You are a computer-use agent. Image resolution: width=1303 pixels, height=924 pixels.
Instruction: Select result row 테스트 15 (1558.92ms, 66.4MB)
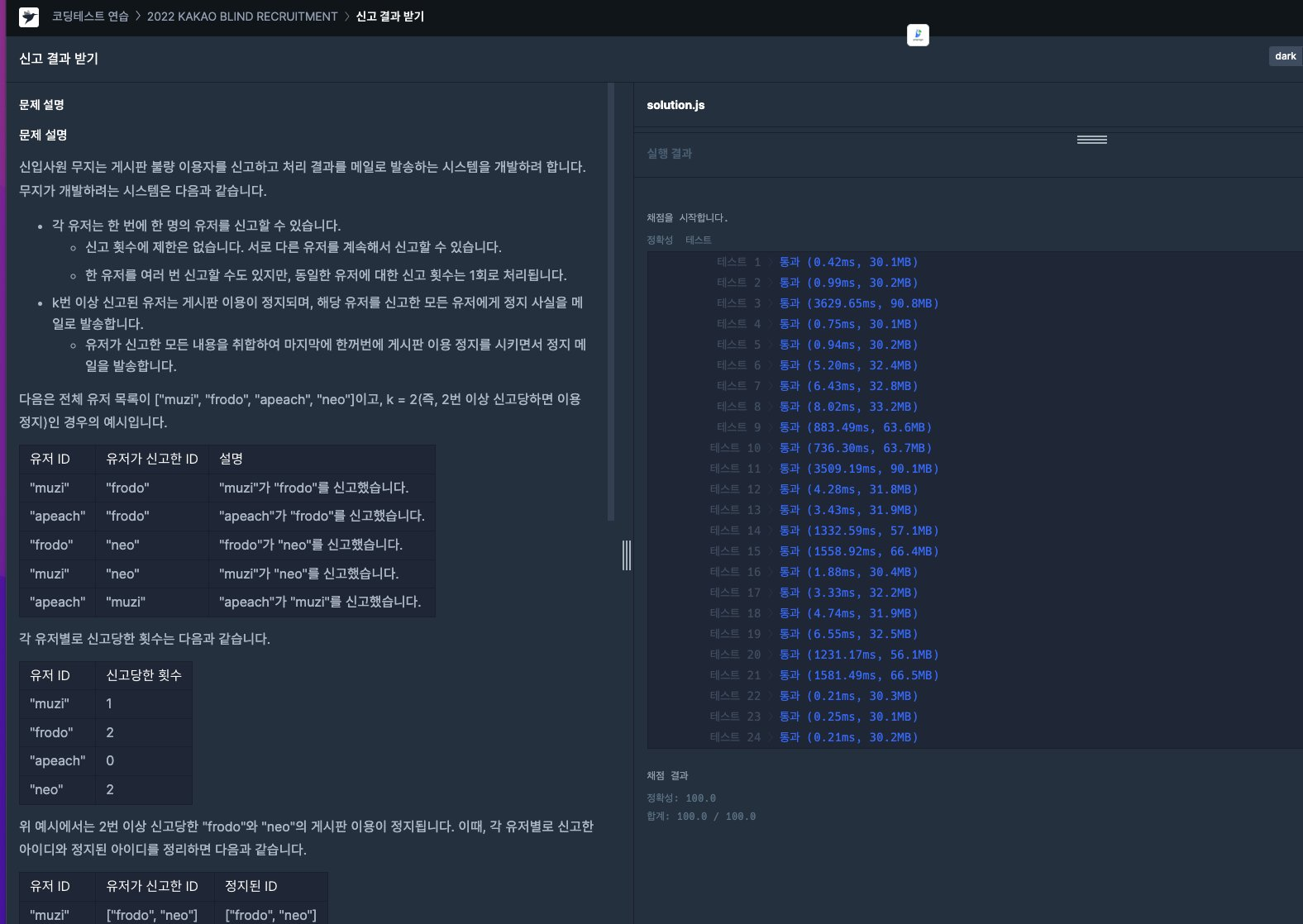(824, 551)
